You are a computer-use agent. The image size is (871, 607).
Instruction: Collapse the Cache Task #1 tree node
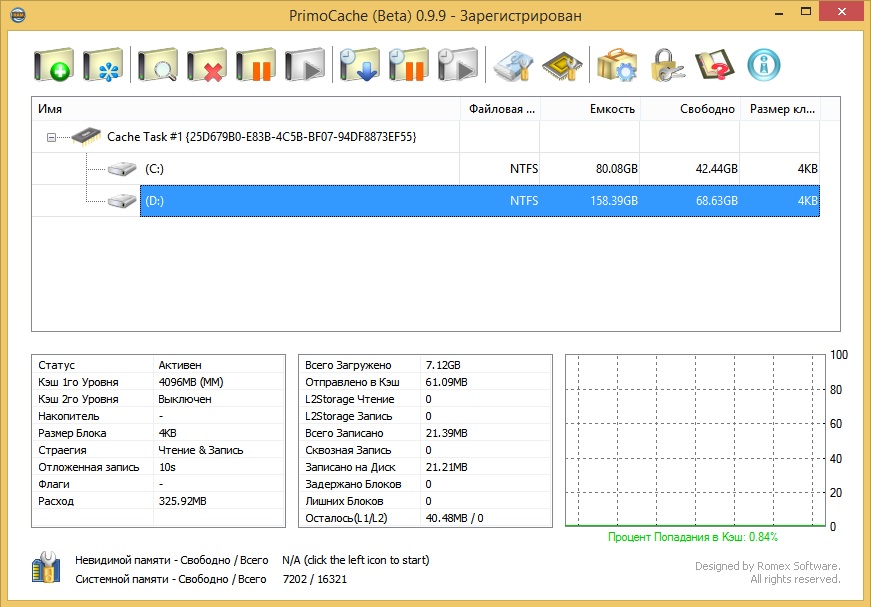tap(51, 137)
